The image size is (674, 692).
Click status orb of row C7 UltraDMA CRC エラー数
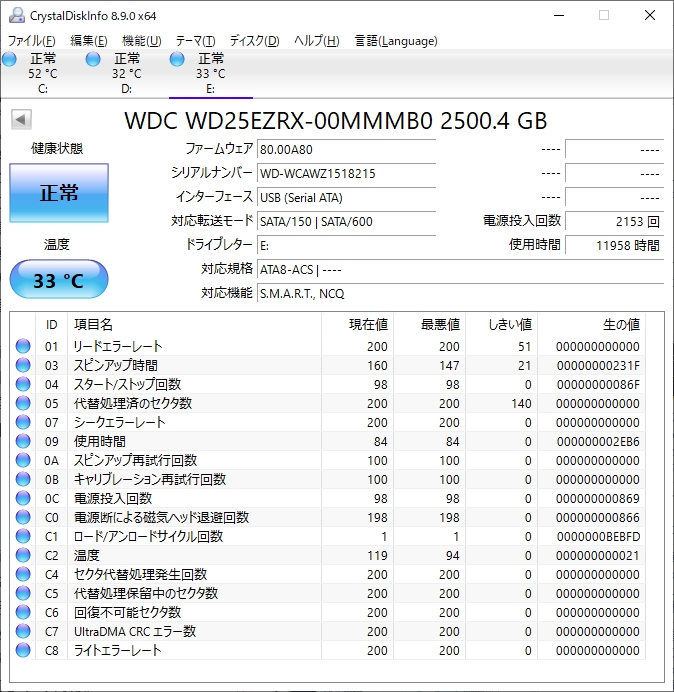tap(23, 631)
